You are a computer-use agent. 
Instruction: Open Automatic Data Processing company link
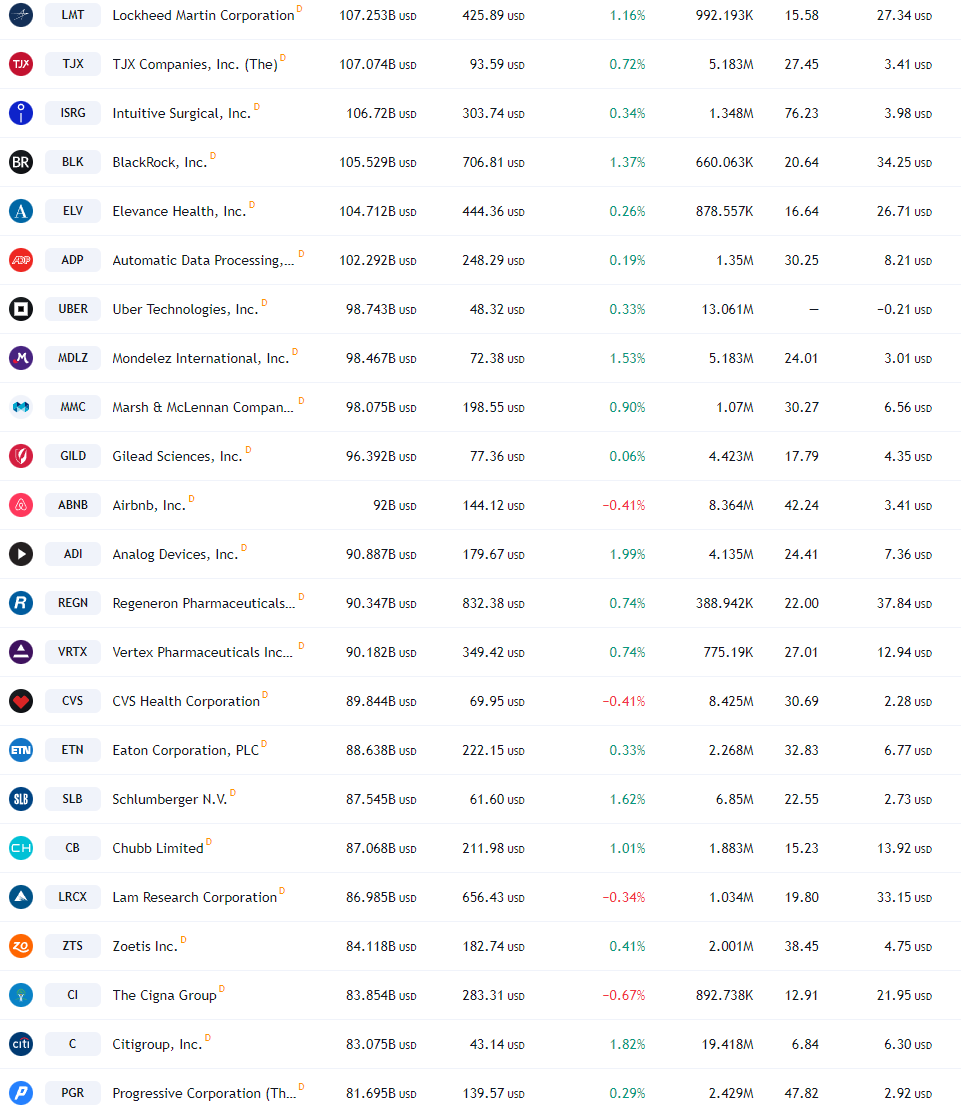[x=204, y=260]
